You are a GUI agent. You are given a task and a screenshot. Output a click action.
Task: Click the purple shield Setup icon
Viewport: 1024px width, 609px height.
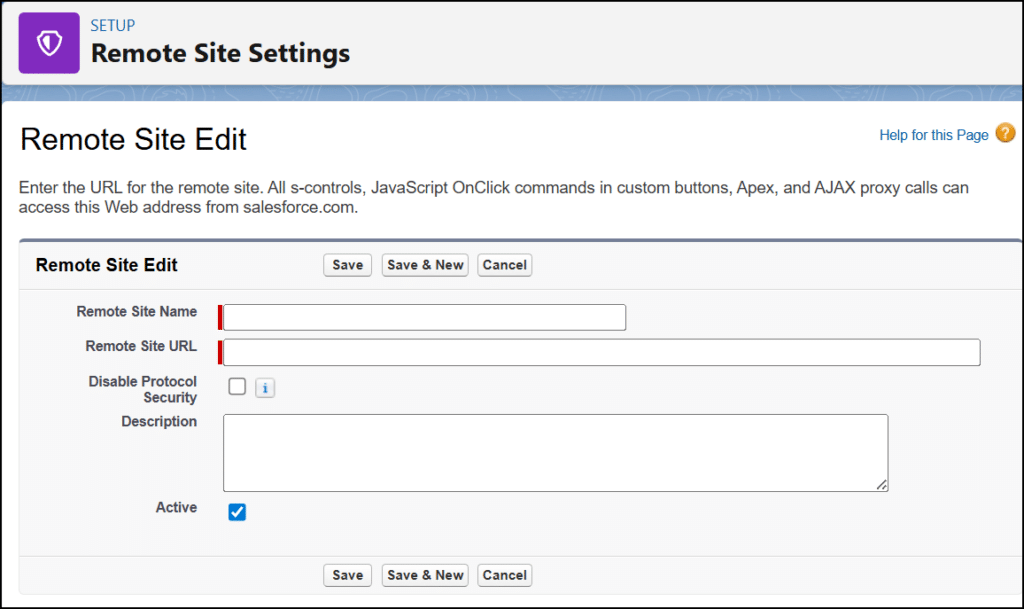(x=49, y=43)
